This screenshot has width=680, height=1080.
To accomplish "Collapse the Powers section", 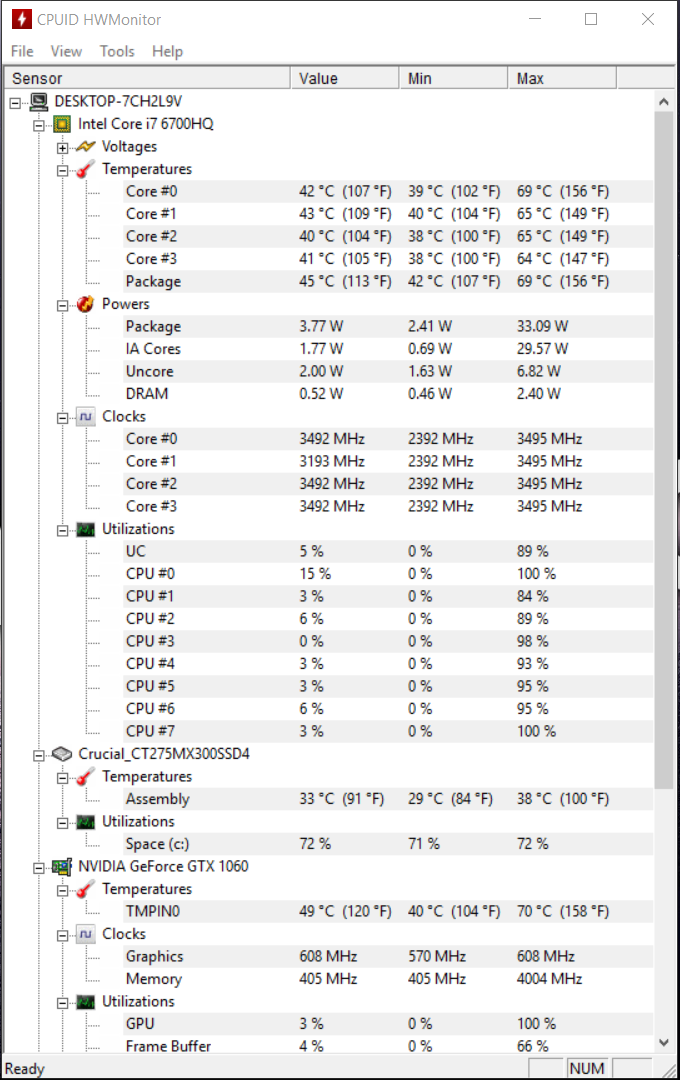I will pyautogui.click(x=63, y=305).
